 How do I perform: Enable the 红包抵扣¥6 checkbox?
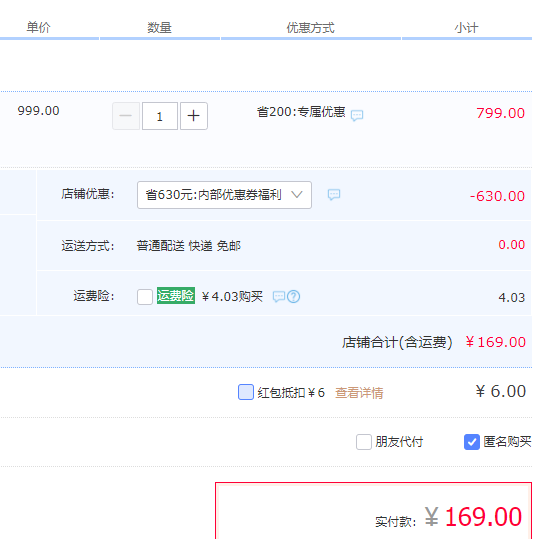tap(246, 392)
